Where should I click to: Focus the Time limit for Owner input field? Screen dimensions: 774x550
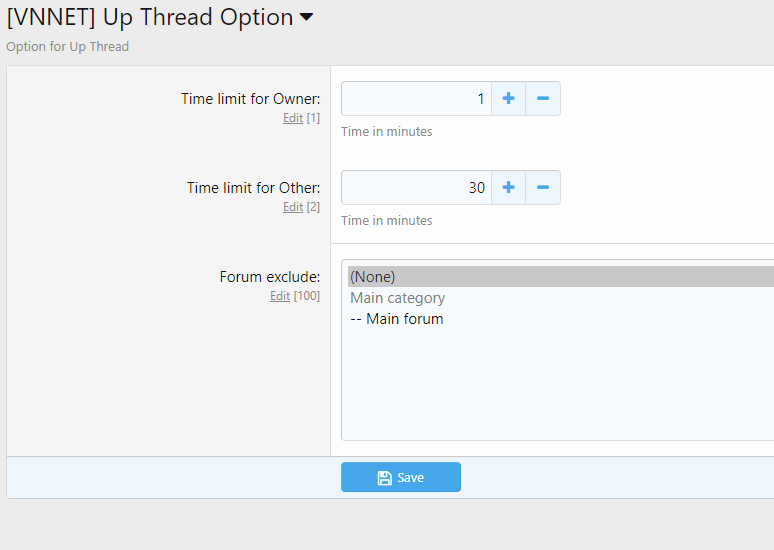point(416,99)
